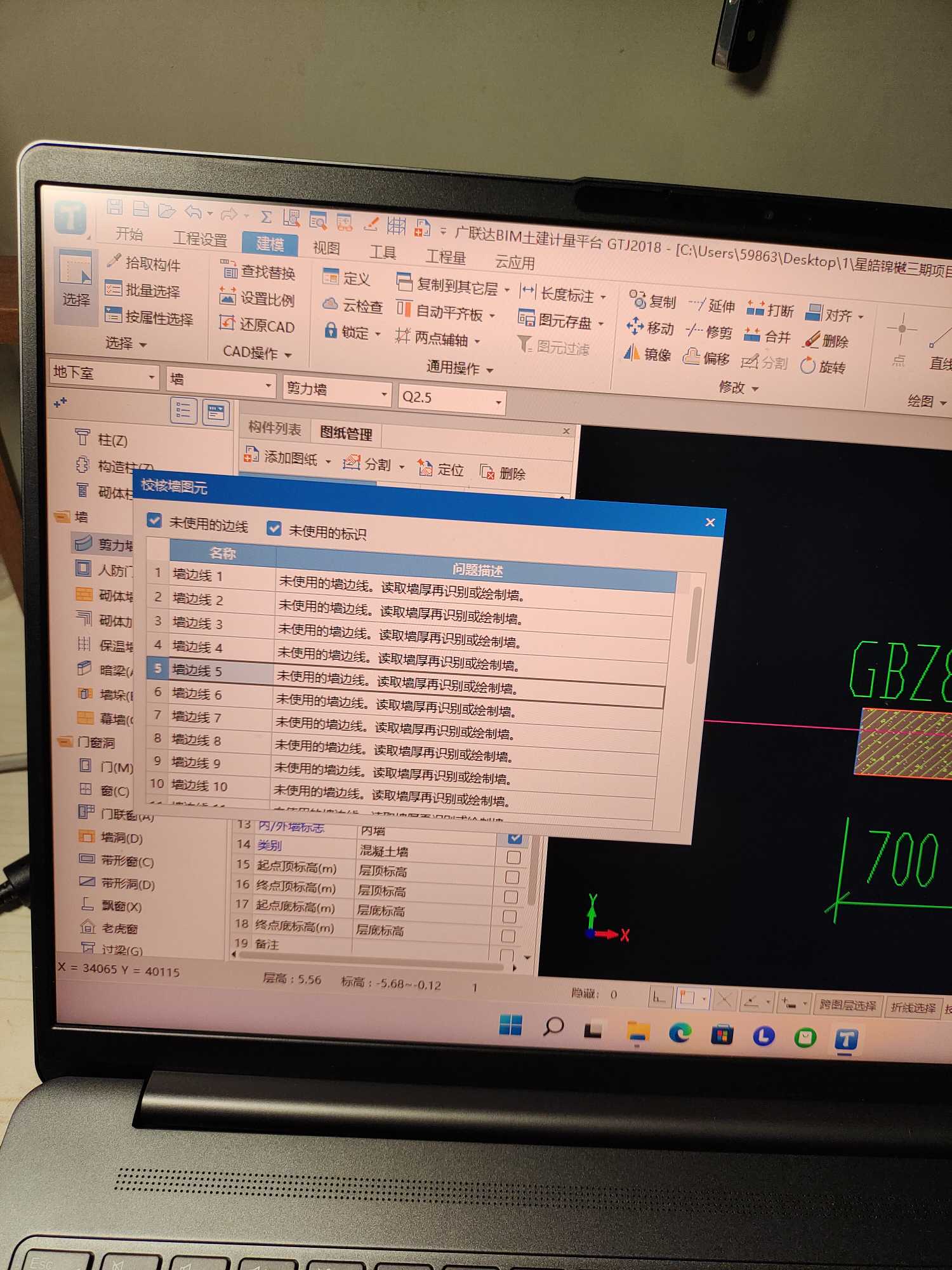Click 查找替换 find and replace

[258, 271]
